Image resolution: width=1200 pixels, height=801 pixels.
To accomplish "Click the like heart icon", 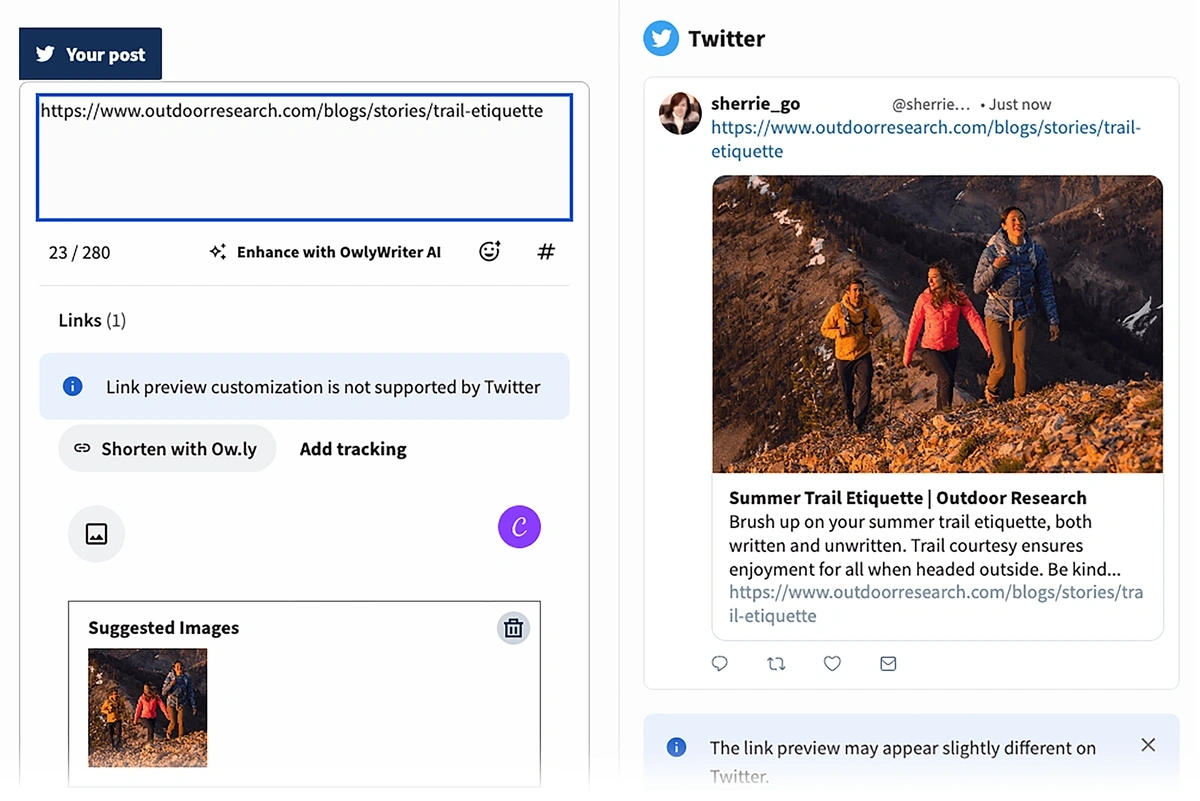I will pyautogui.click(x=832, y=663).
